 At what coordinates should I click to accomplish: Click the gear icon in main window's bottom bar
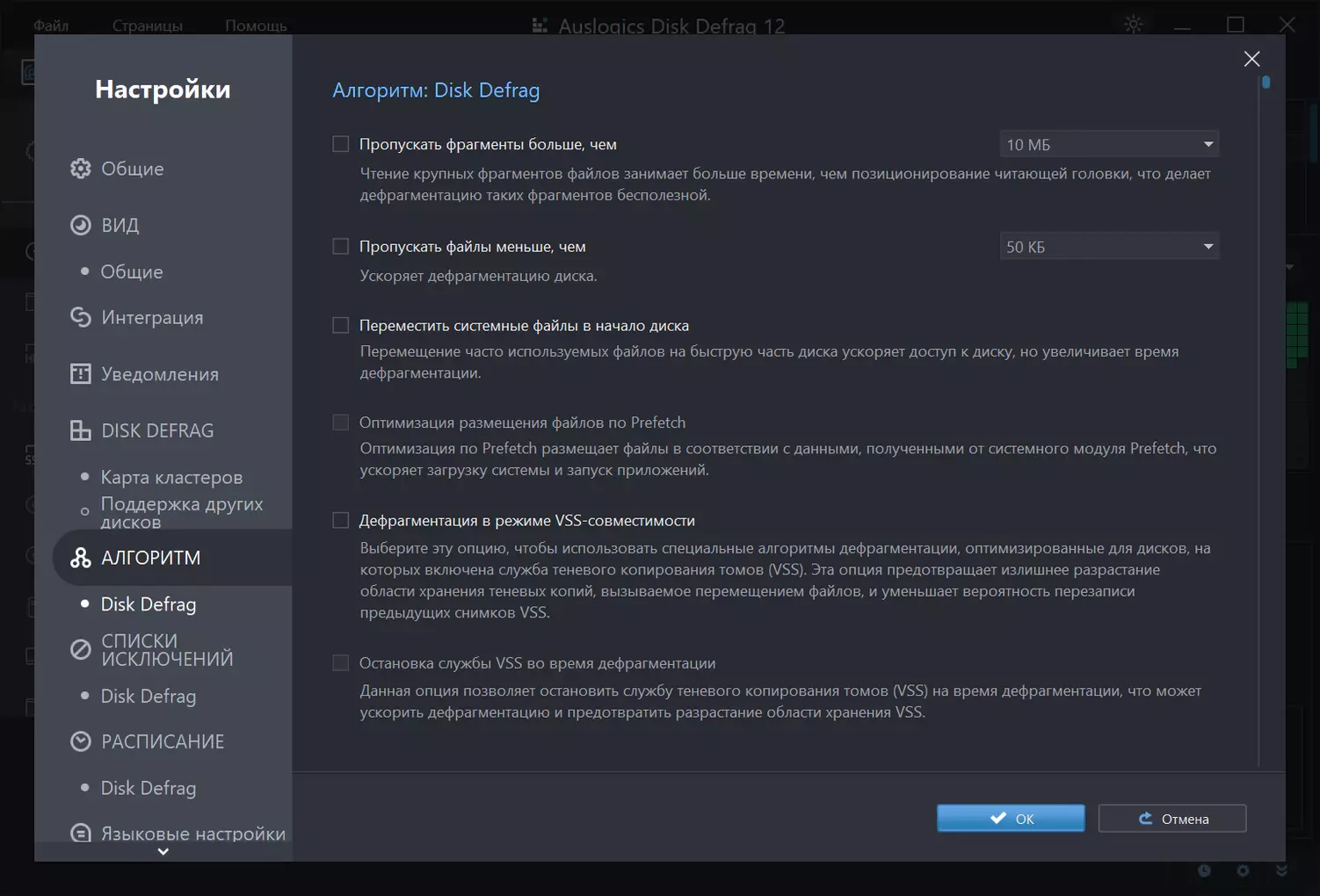click(x=1243, y=871)
